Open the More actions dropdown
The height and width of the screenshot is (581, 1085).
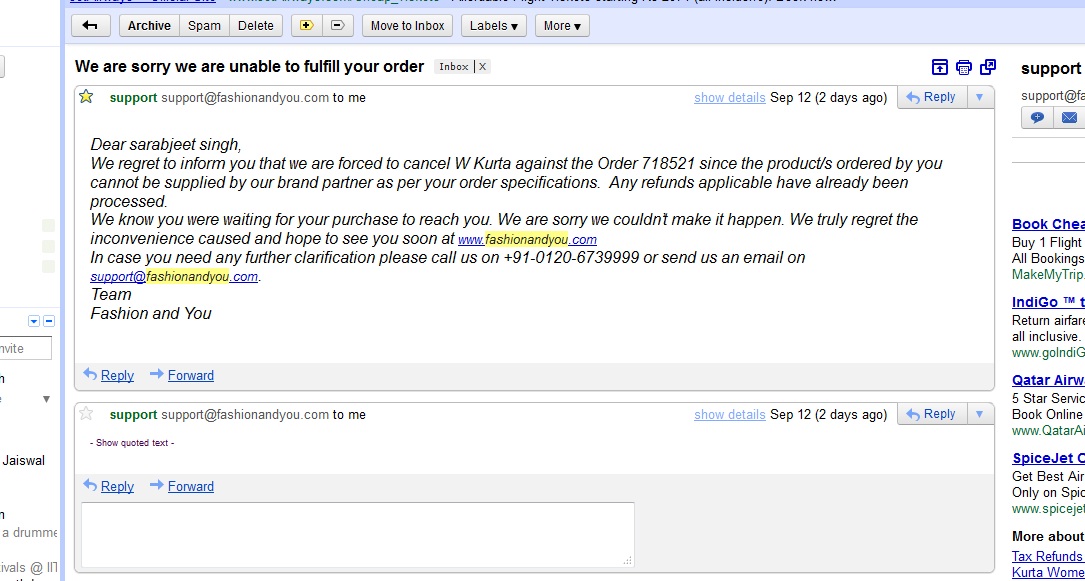tap(562, 26)
